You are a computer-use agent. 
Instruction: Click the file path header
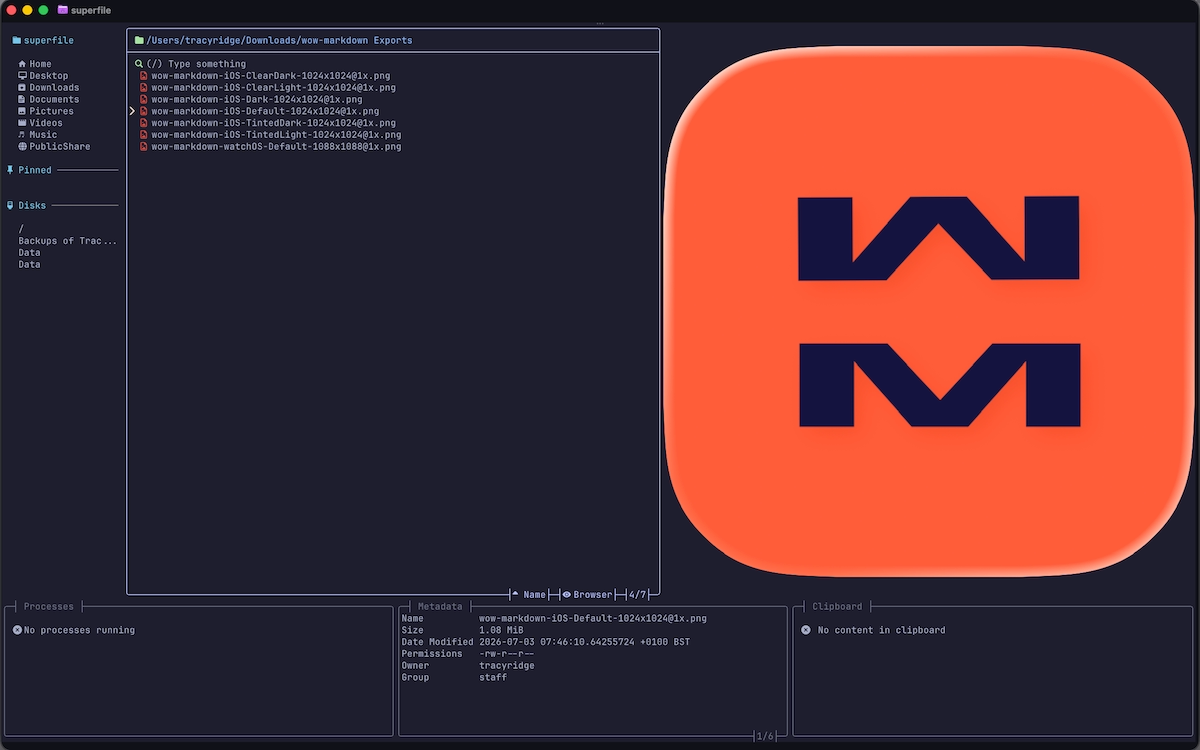(x=279, y=41)
